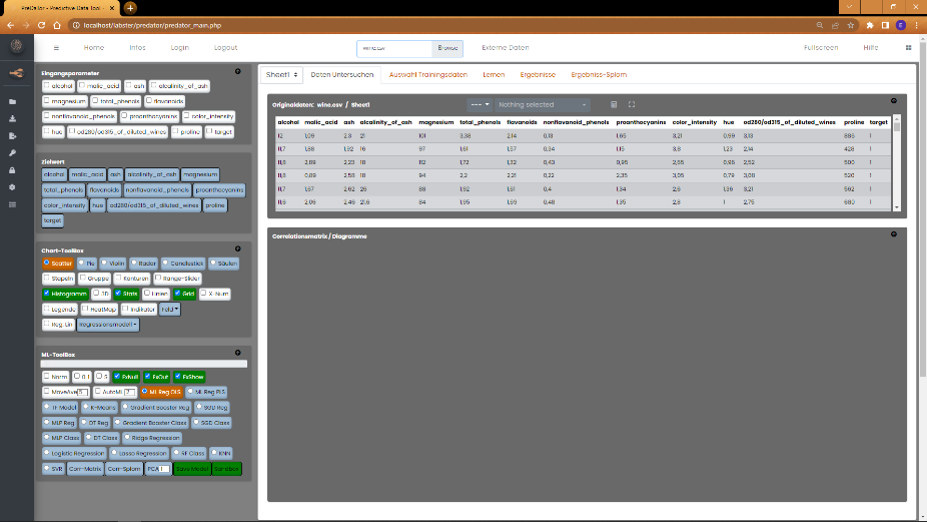927x522 pixels.
Task: Click the green Save Model button
Action: (x=191, y=468)
